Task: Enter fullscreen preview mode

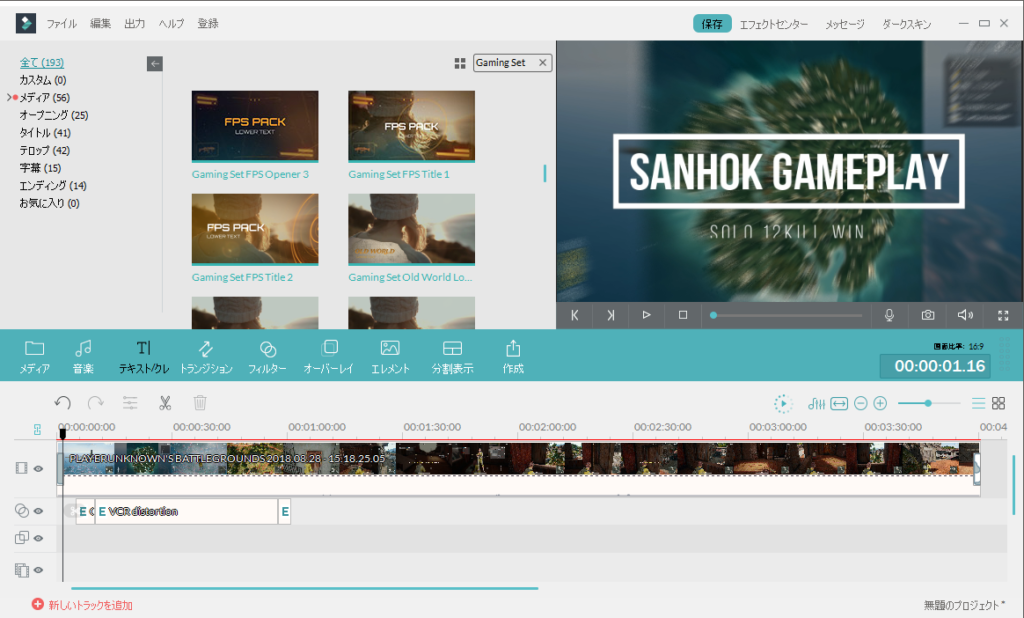Action: 1004,316
